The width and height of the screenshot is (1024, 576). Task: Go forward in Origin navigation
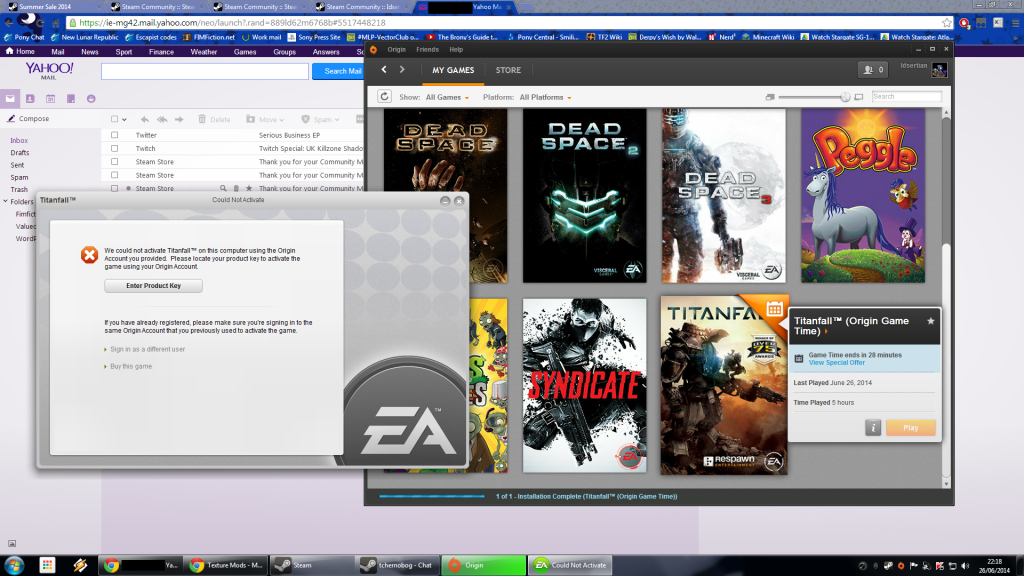click(402, 70)
